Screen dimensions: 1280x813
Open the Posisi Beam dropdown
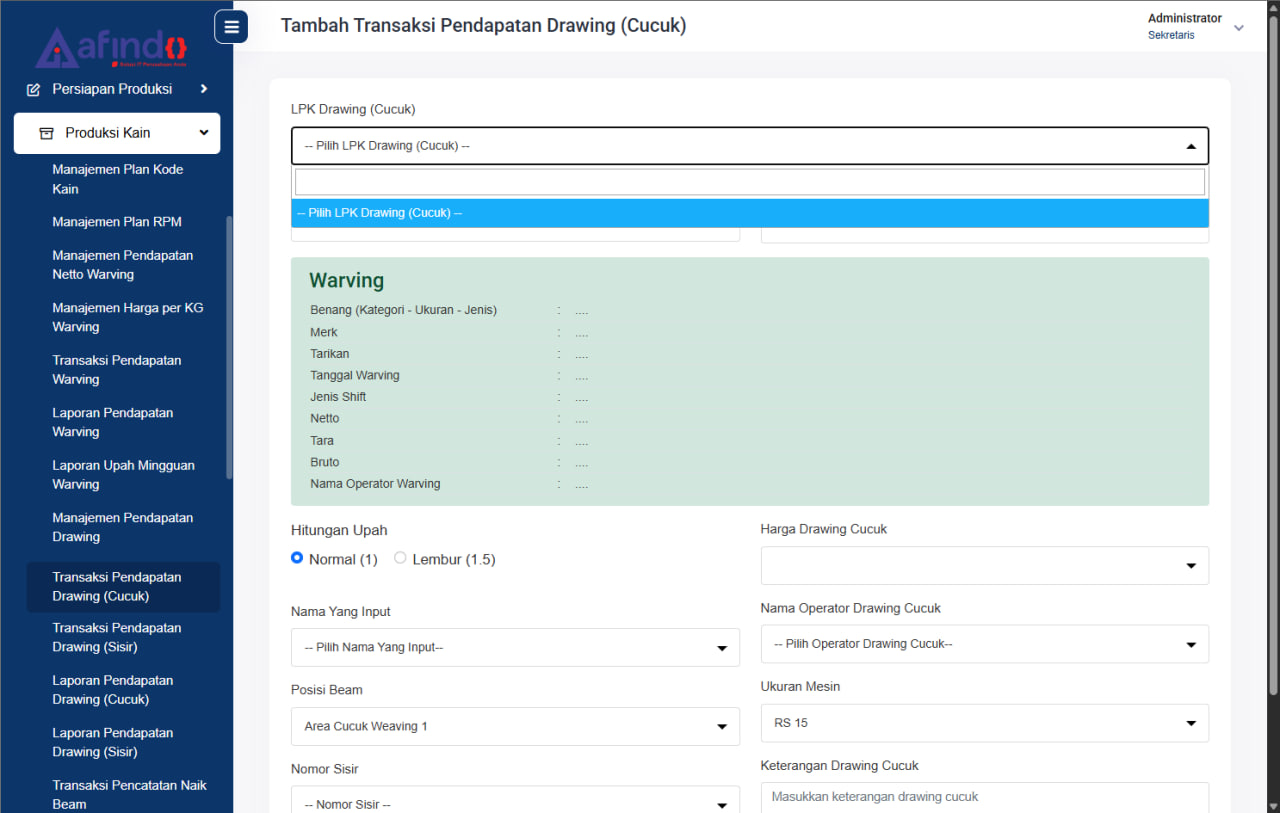coord(515,726)
